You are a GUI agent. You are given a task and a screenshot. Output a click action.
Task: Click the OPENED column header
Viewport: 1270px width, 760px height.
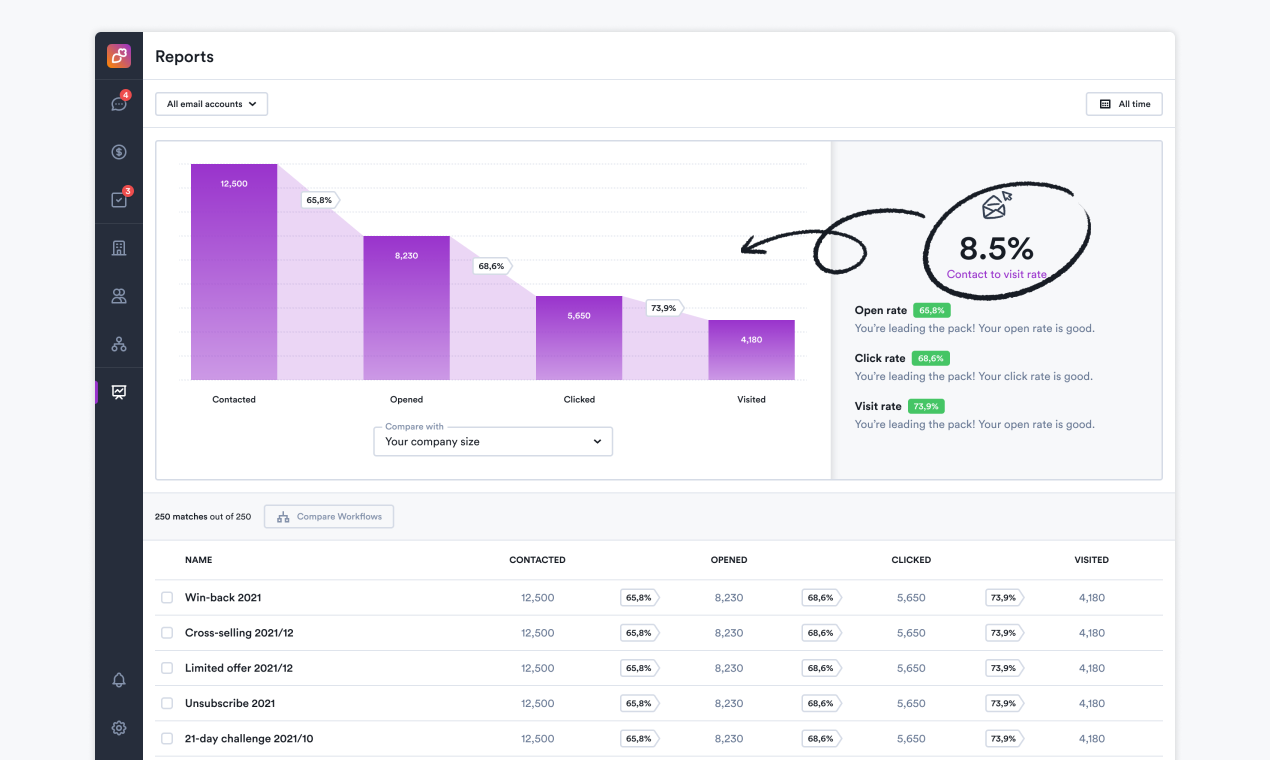pos(729,560)
